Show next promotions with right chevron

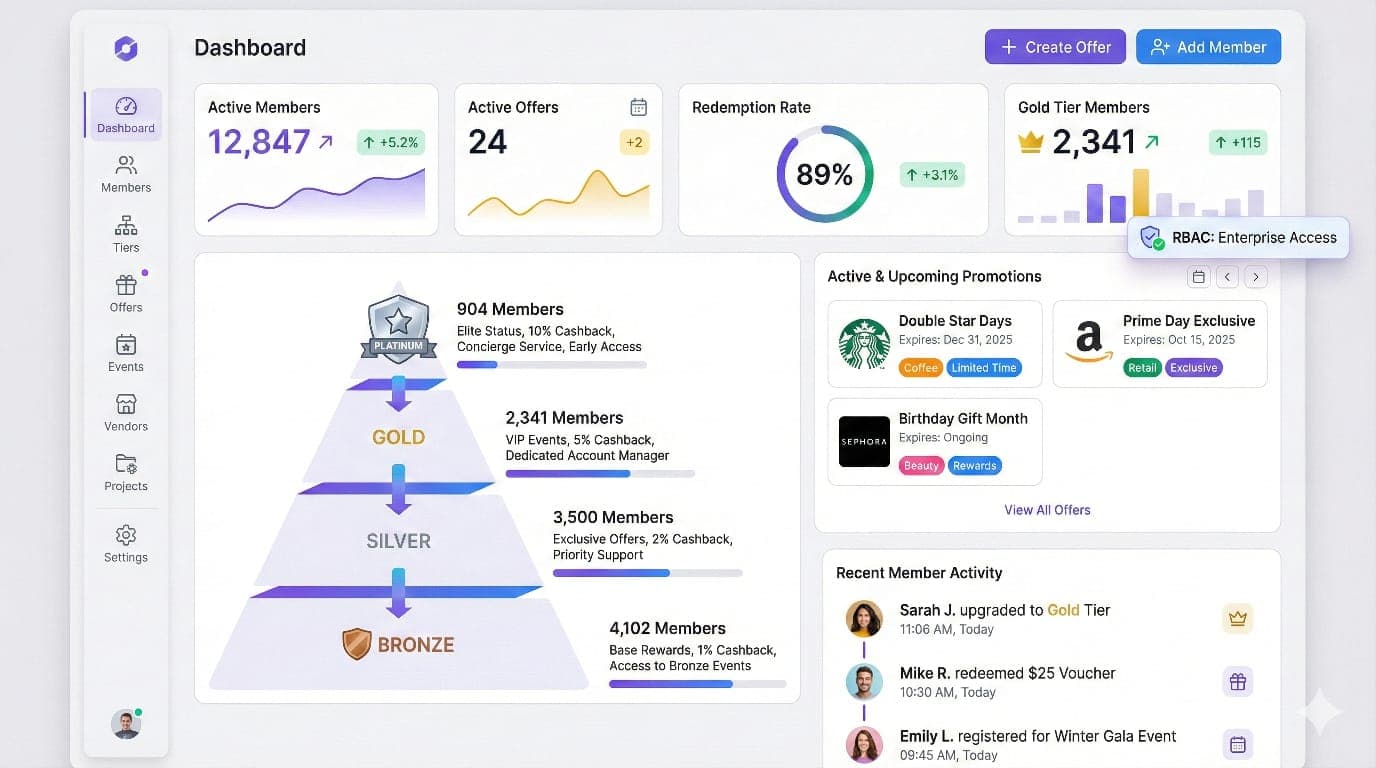pyautogui.click(x=1256, y=277)
